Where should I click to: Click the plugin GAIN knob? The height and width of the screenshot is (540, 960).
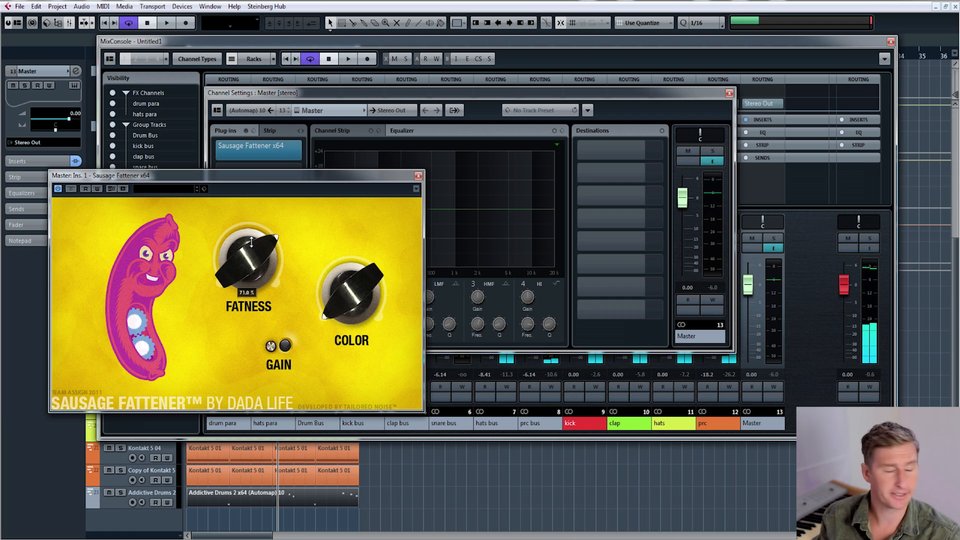coord(285,345)
